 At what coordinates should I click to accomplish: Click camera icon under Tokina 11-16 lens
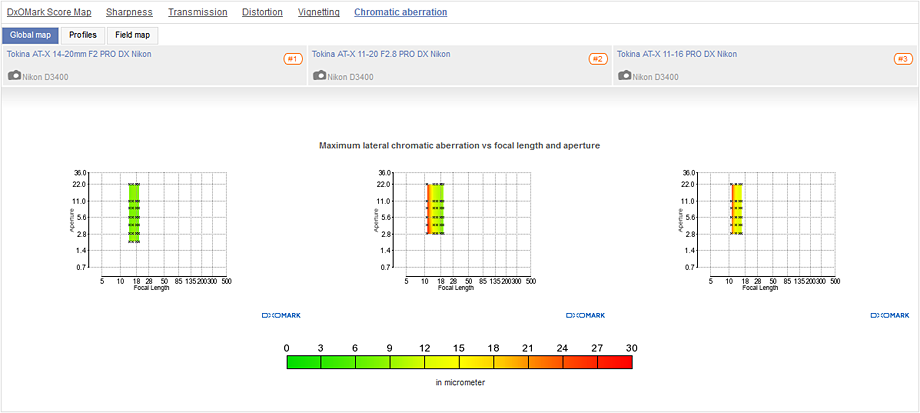tap(625, 76)
